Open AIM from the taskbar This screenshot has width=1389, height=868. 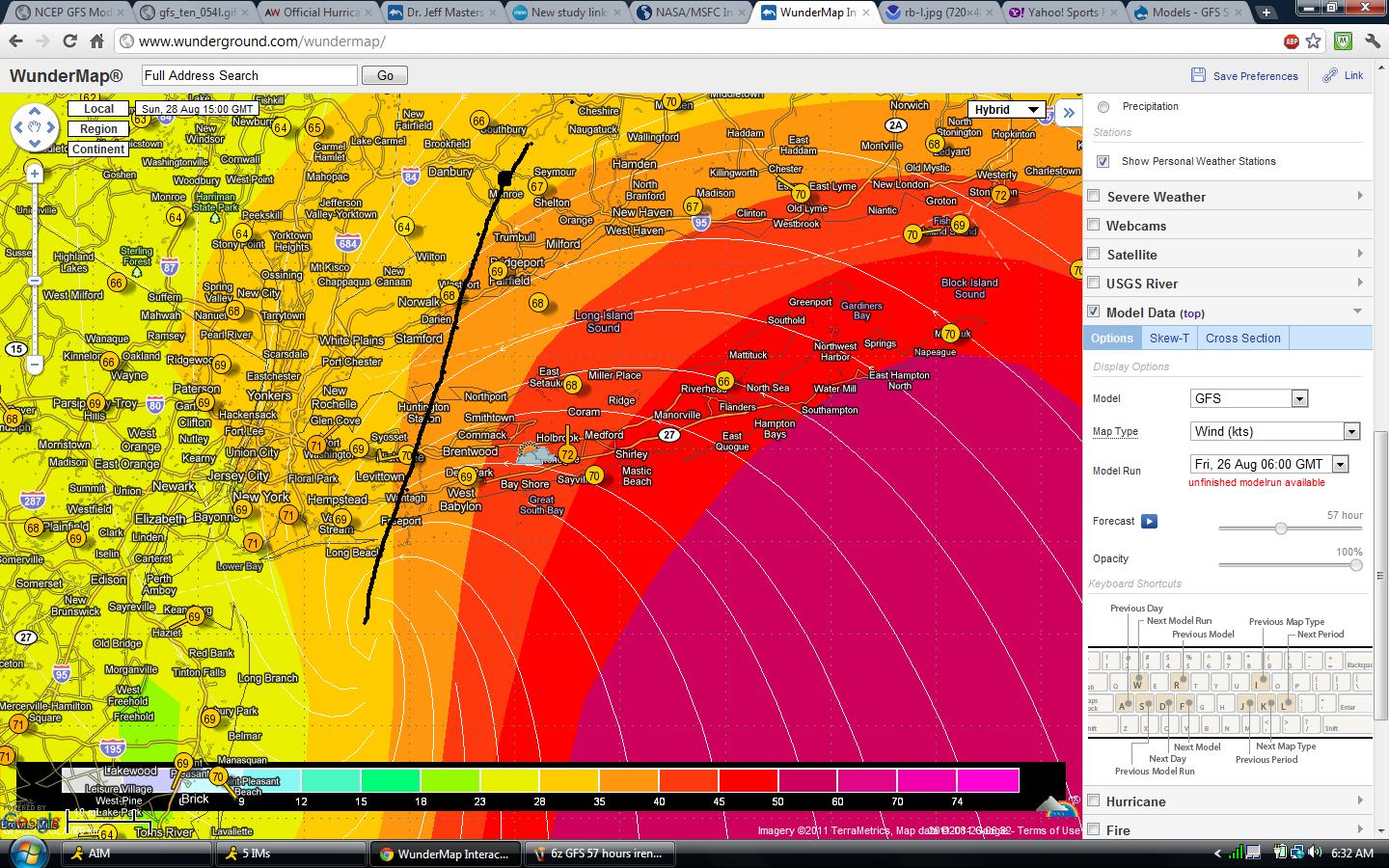pos(136,854)
